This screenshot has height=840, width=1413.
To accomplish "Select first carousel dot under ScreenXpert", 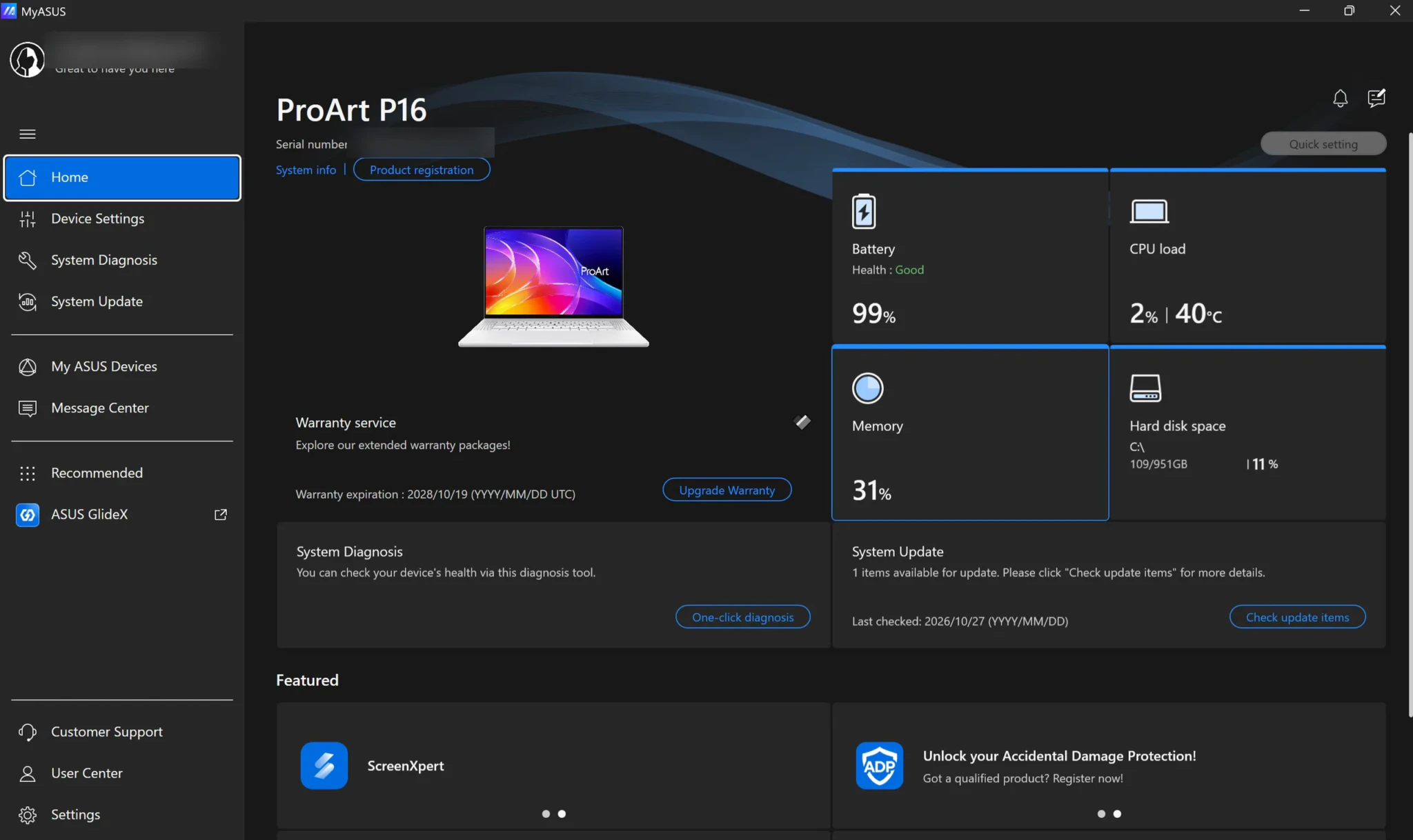I will 546,814.
